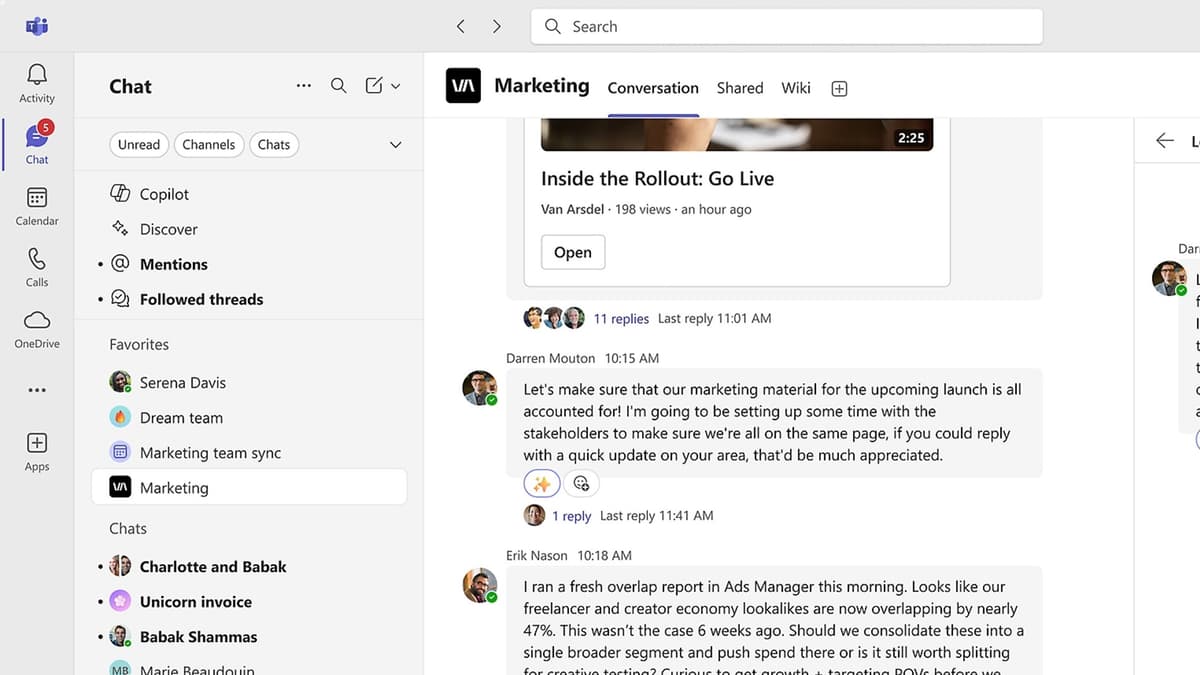Viewport: 1200px width, 675px height.
Task: Open Copilot in the chat list
Action: 164,193
